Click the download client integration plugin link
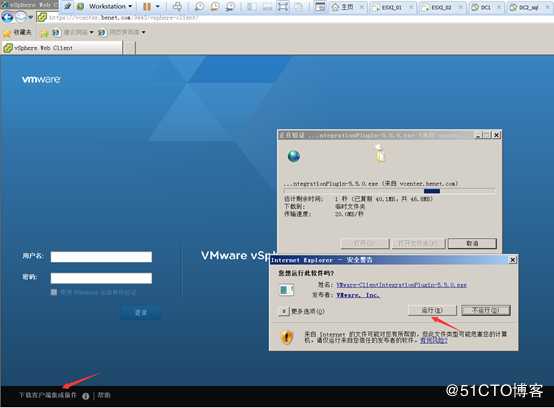554x408 pixels. coord(48,395)
